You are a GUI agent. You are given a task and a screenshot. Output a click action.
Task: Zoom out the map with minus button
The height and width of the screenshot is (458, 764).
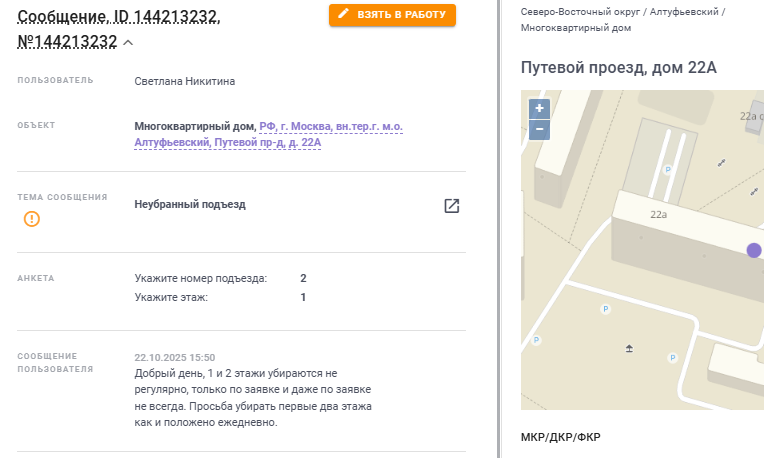pyautogui.click(x=539, y=129)
